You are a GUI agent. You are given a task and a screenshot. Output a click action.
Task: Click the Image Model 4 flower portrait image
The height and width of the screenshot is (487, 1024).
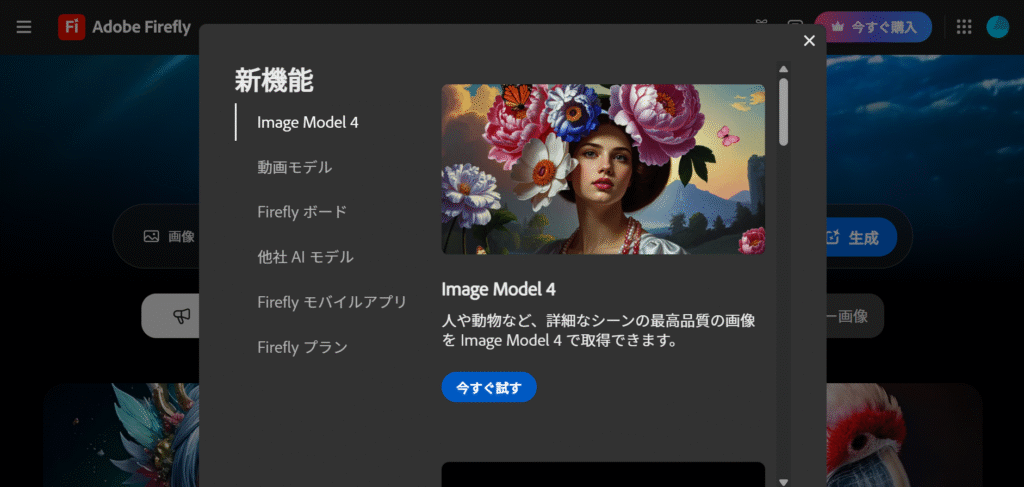603,169
